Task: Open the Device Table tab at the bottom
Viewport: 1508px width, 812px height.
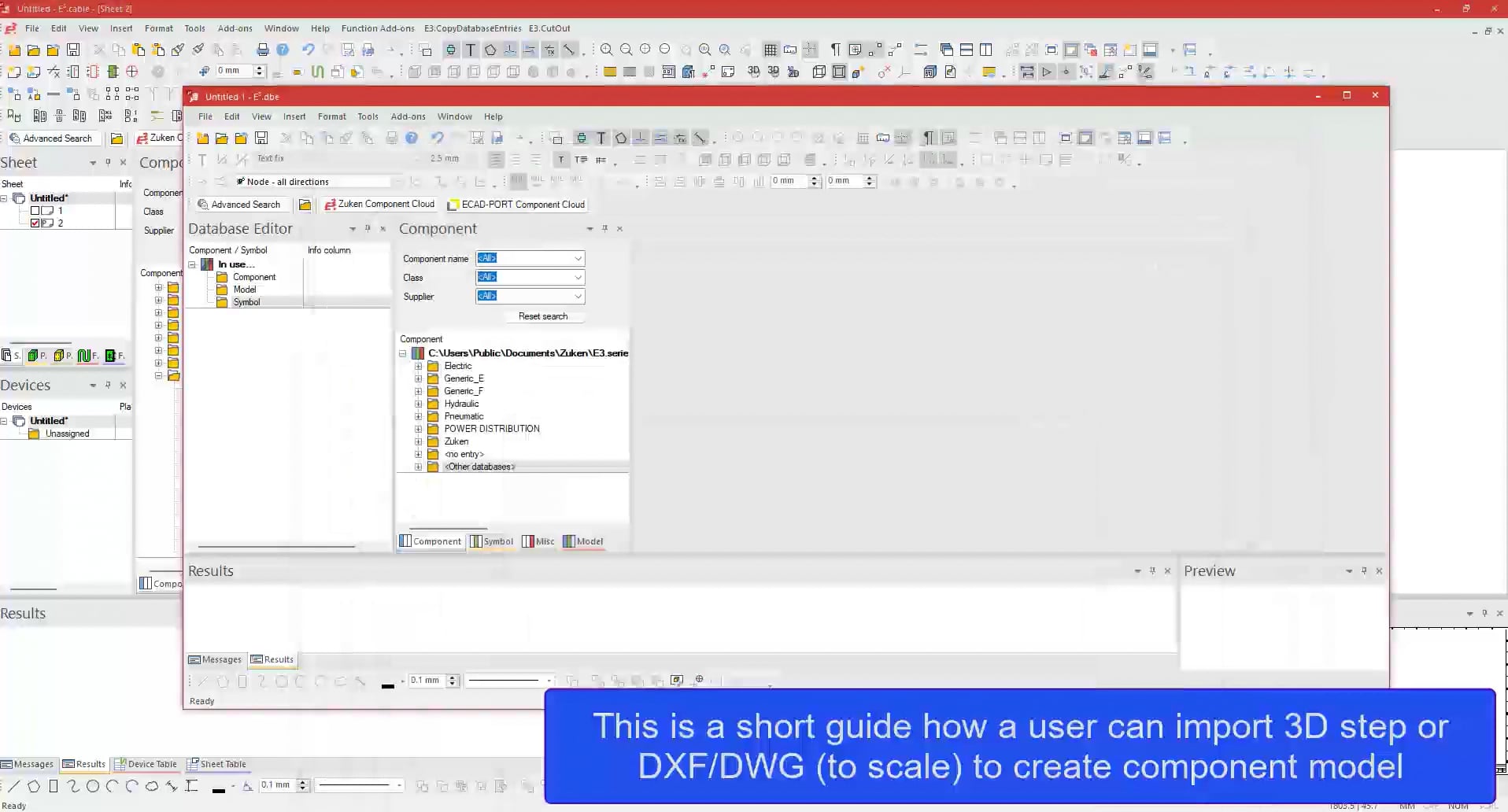Action: click(146, 764)
